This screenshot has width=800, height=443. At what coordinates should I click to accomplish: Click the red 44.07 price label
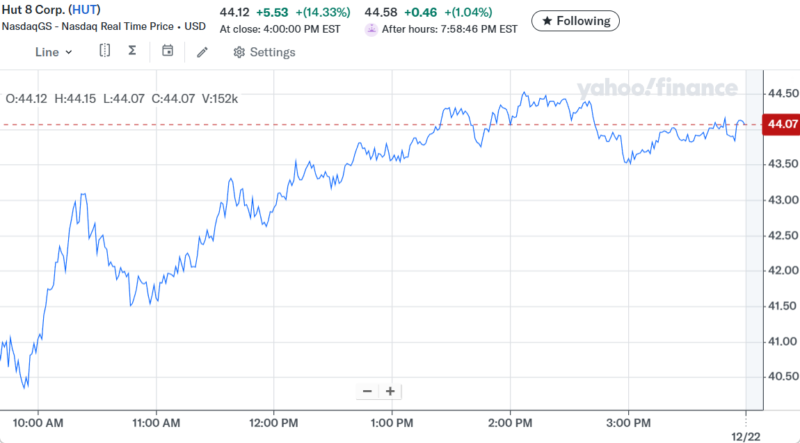click(779, 125)
